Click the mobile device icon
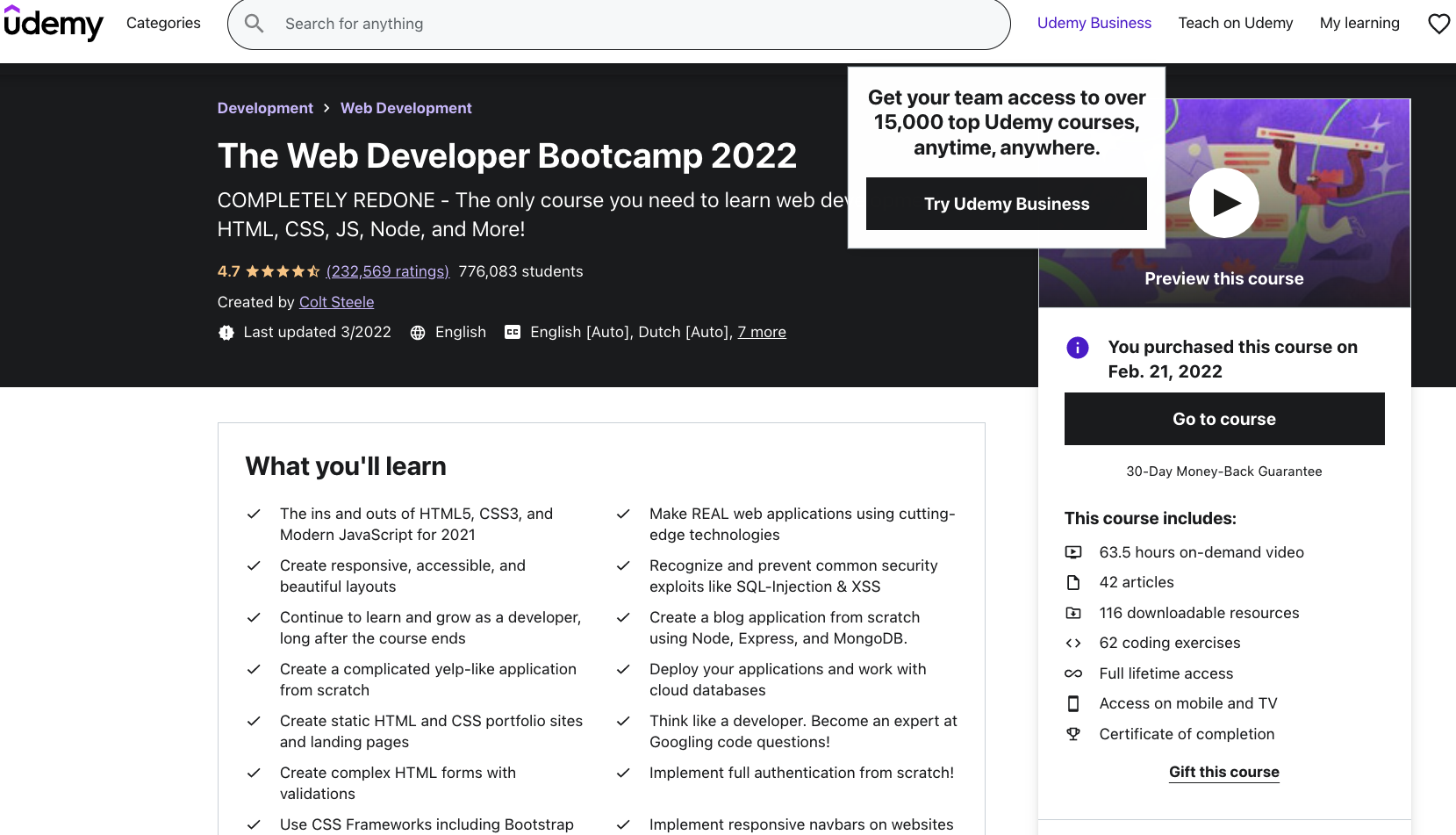The image size is (1456, 835). [x=1073, y=703]
